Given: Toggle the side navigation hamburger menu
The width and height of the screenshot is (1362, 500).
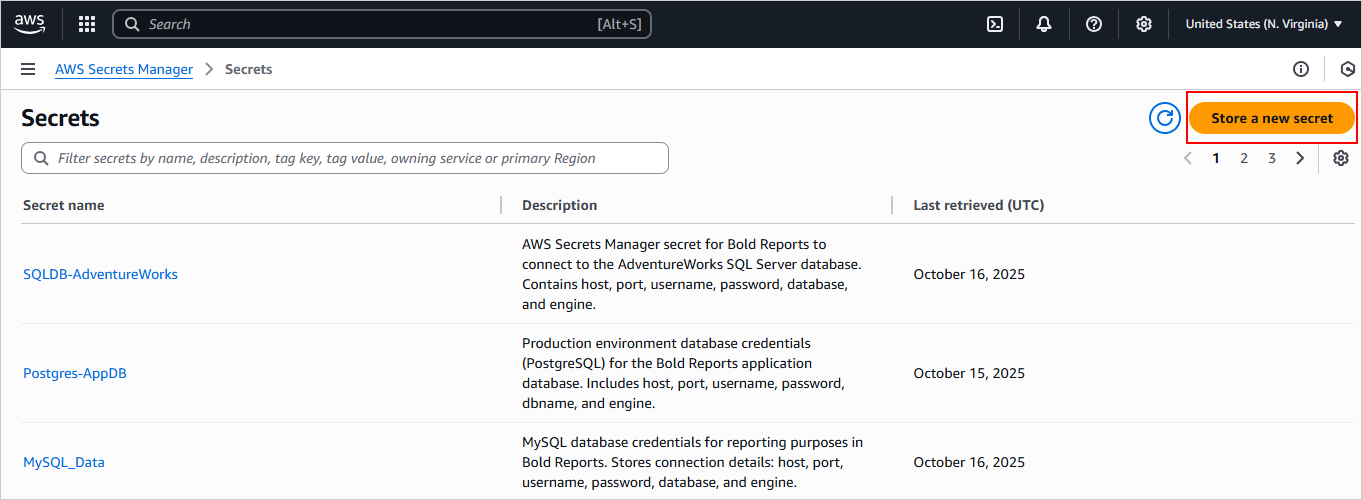Looking at the screenshot, I should point(28,69).
